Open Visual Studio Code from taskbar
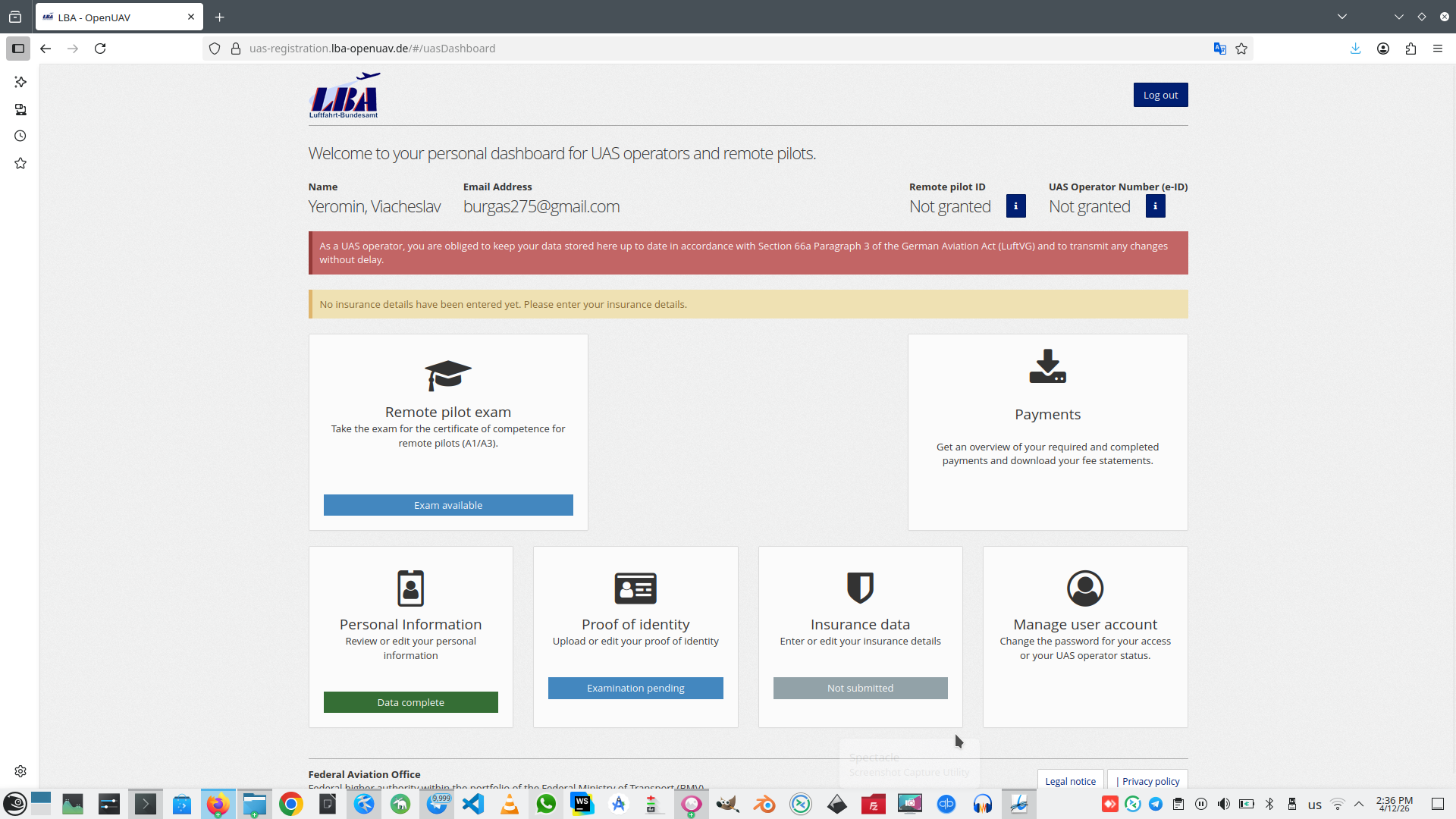This screenshot has width=1456, height=819. pos(473,804)
